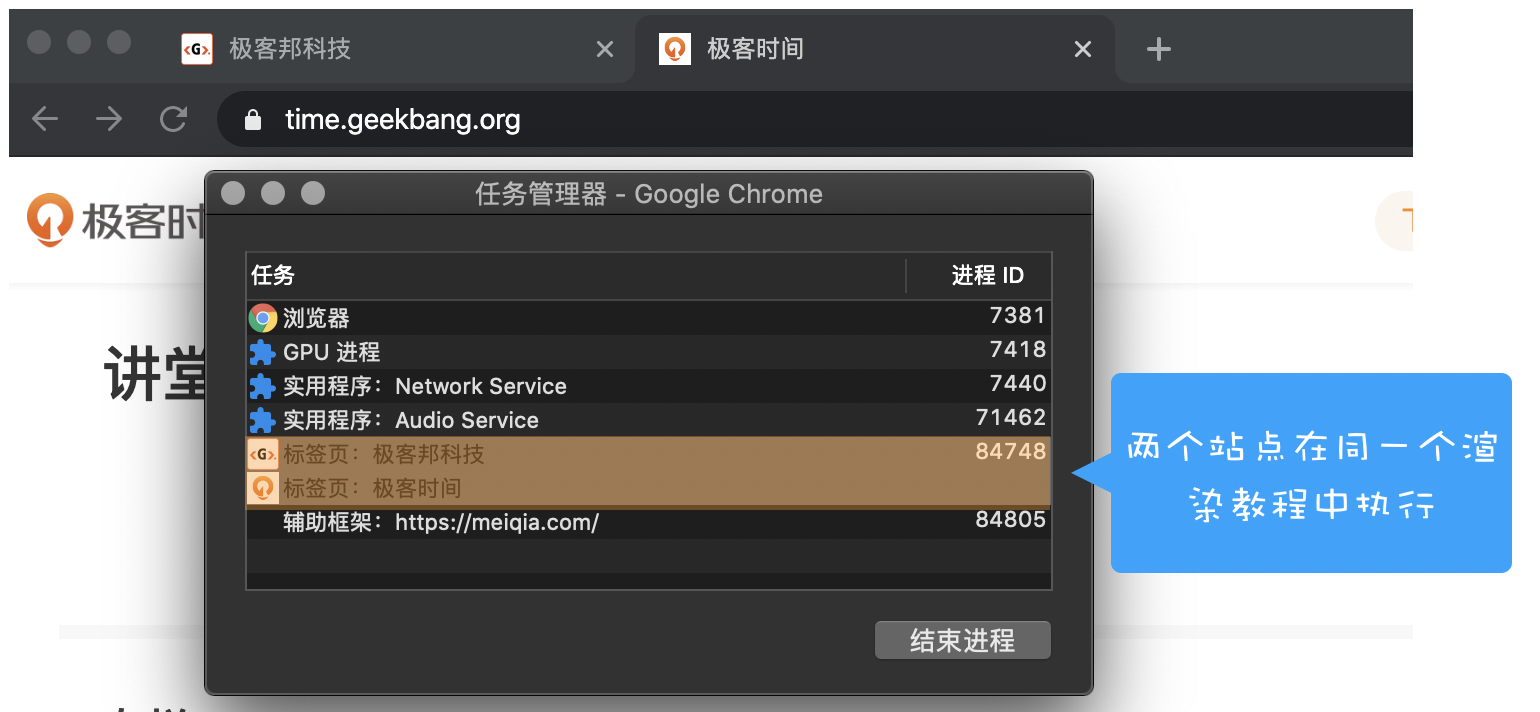Close the 极客邦科技 tab
The height and width of the screenshot is (712, 1540).
click(x=605, y=49)
